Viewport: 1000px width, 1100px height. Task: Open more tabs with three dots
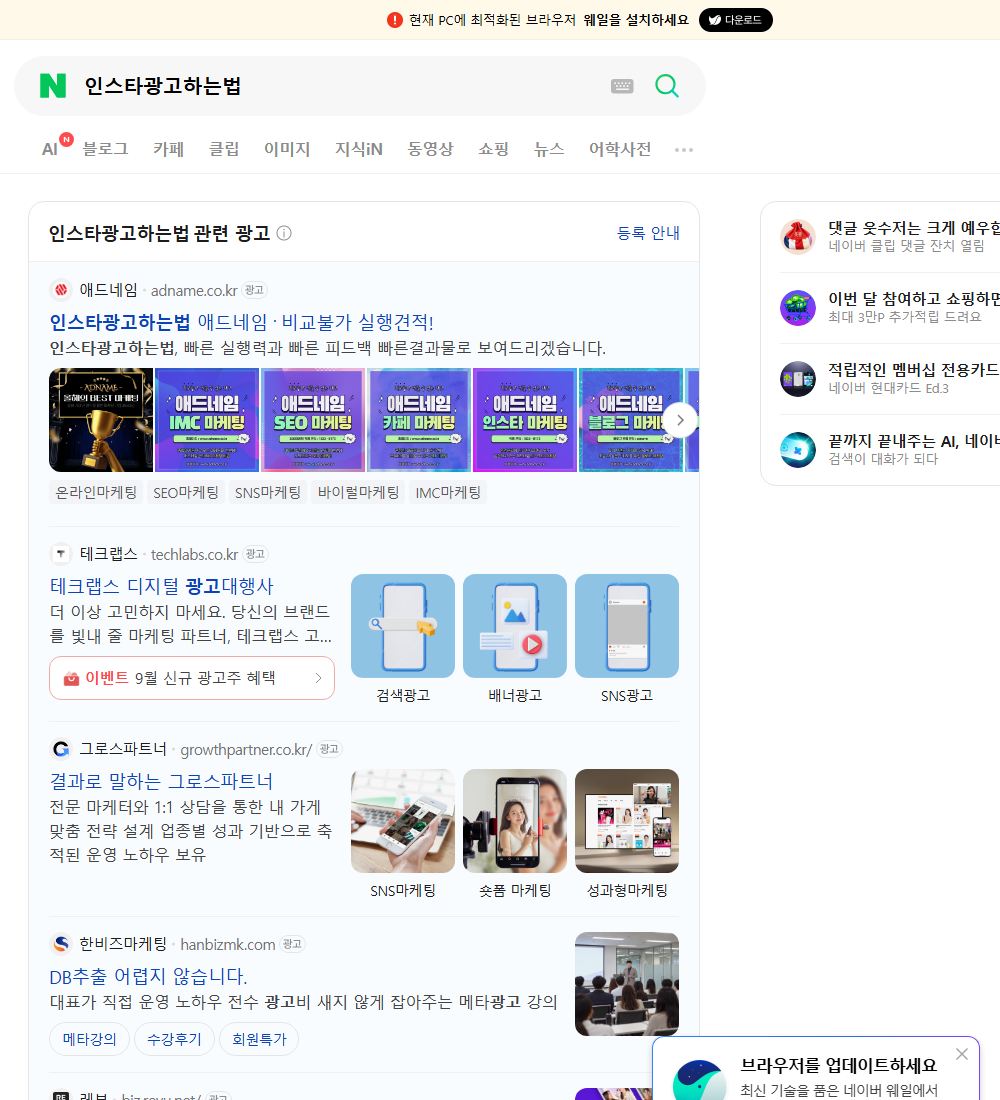pyautogui.click(x=684, y=149)
